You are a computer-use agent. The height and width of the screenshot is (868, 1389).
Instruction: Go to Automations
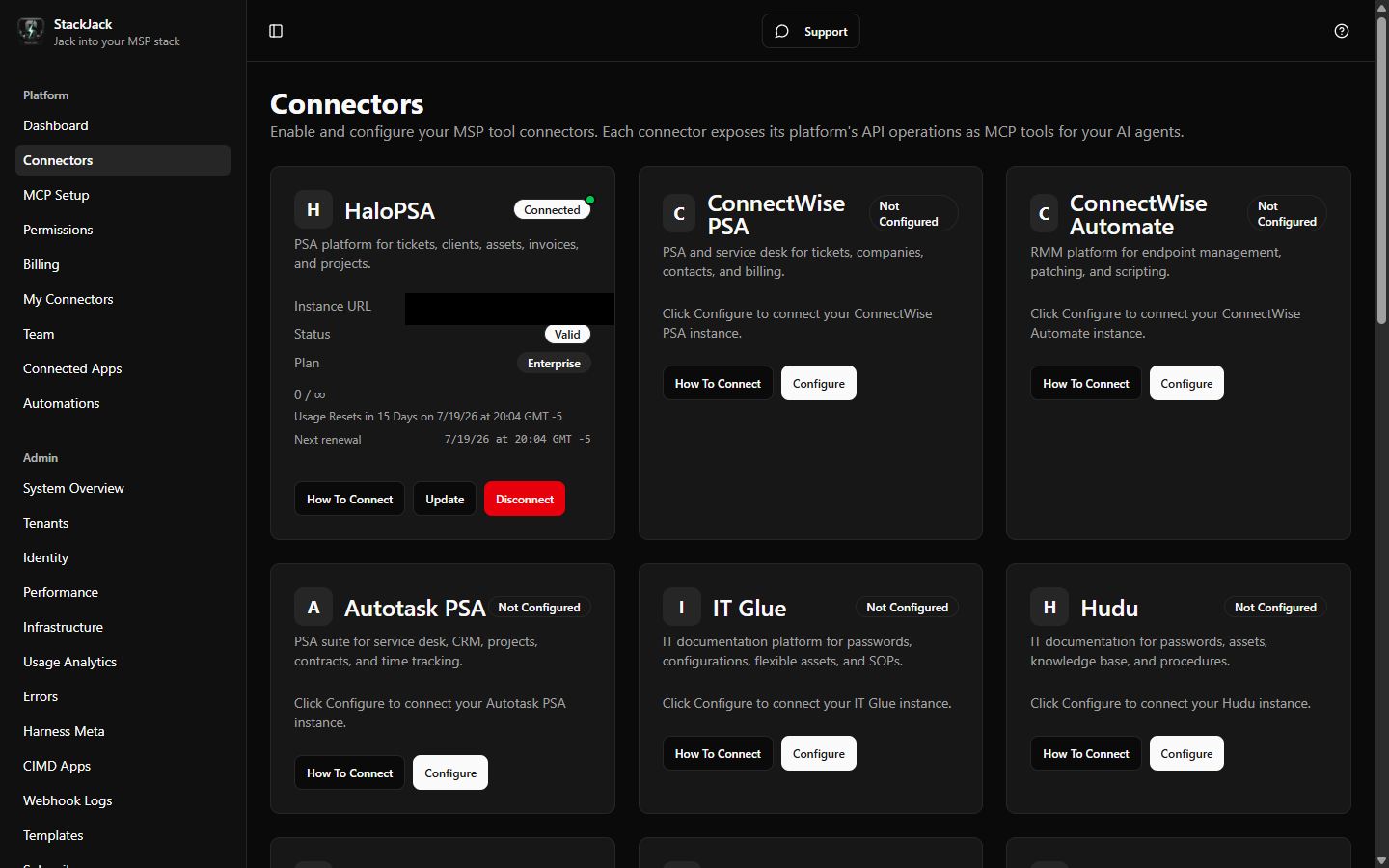click(123, 403)
